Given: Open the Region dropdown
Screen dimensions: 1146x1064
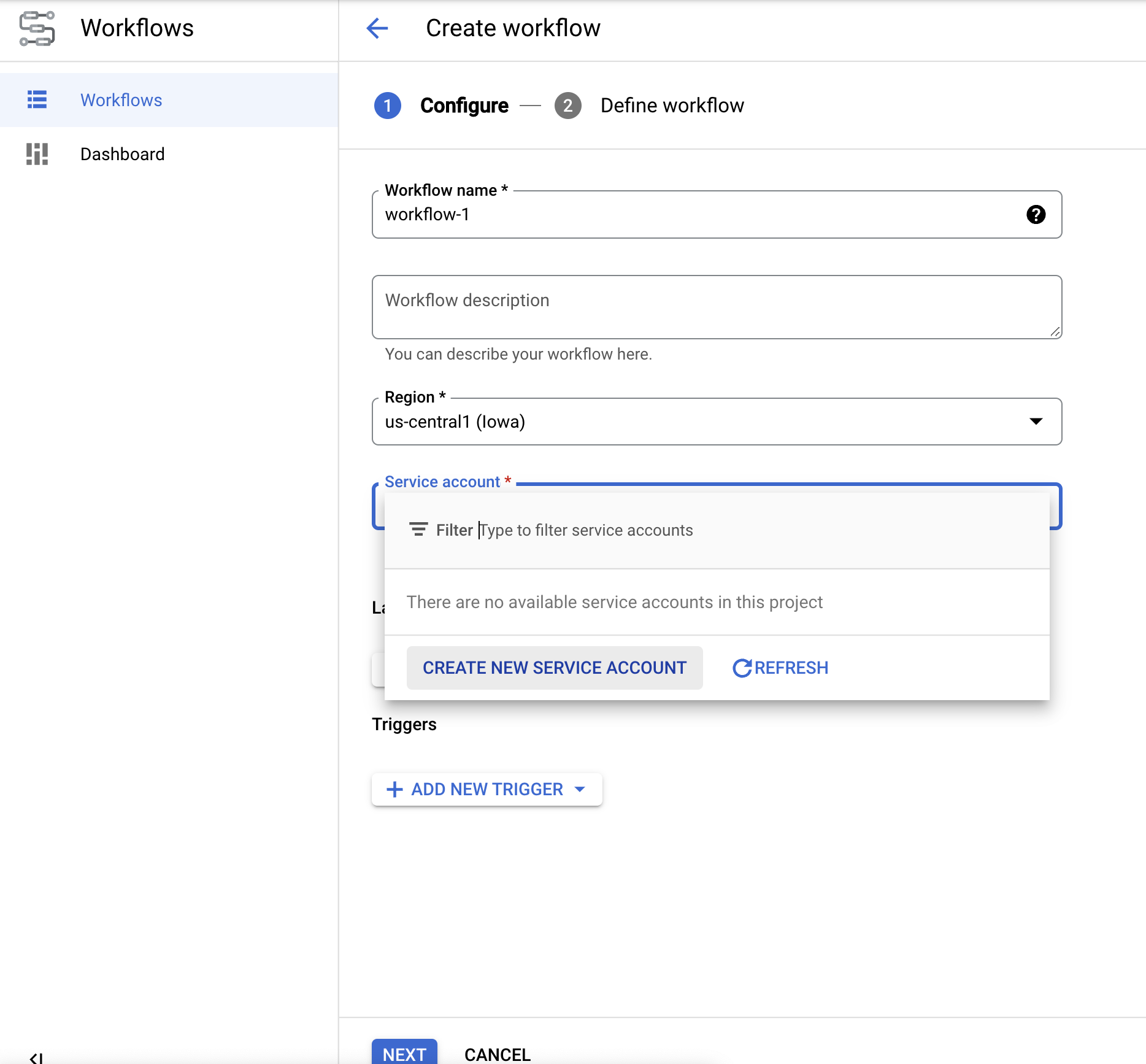Looking at the screenshot, I should tap(1036, 422).
